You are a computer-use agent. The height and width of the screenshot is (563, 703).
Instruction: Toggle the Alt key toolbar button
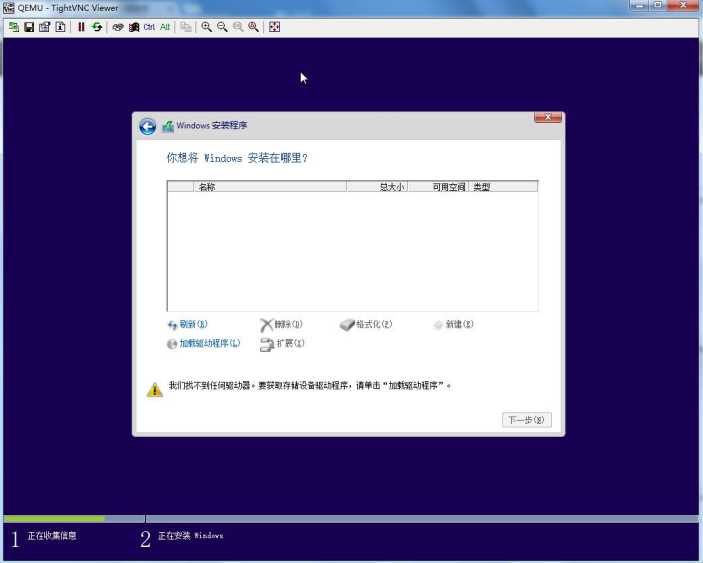point(165,27)
